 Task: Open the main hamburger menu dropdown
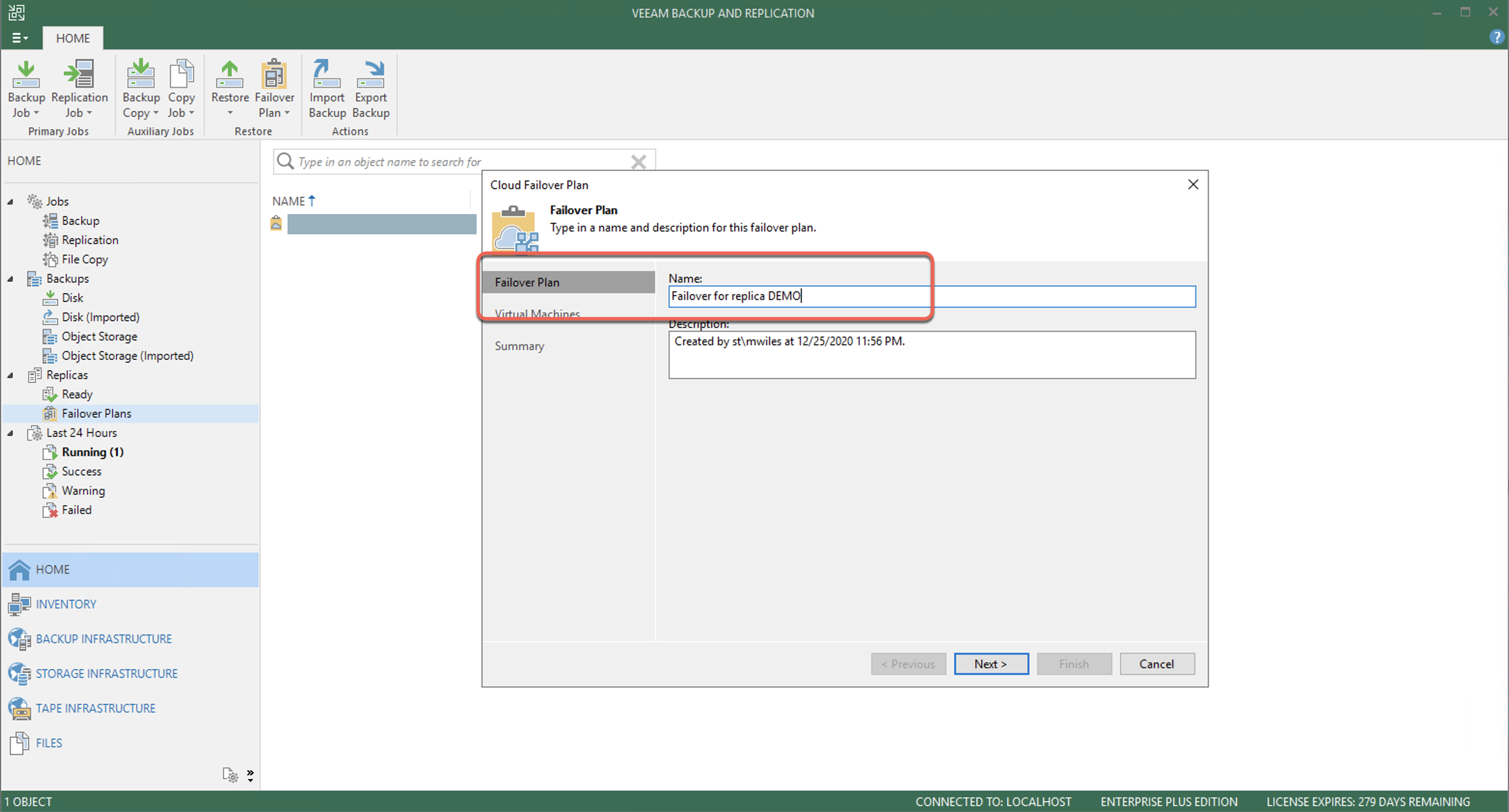(x=19, y=38)
